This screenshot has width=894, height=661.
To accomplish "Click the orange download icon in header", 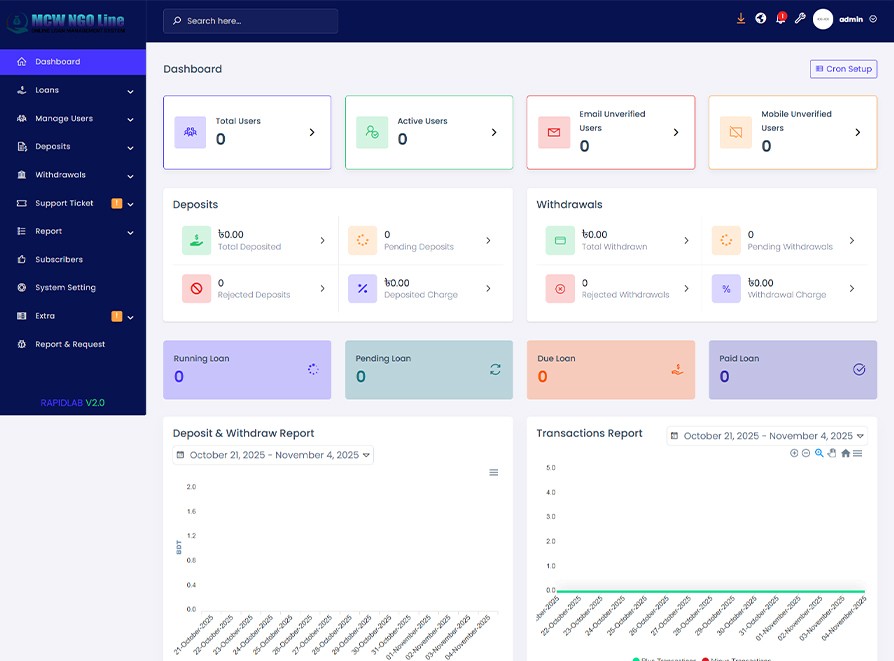I will pos(741,19).
